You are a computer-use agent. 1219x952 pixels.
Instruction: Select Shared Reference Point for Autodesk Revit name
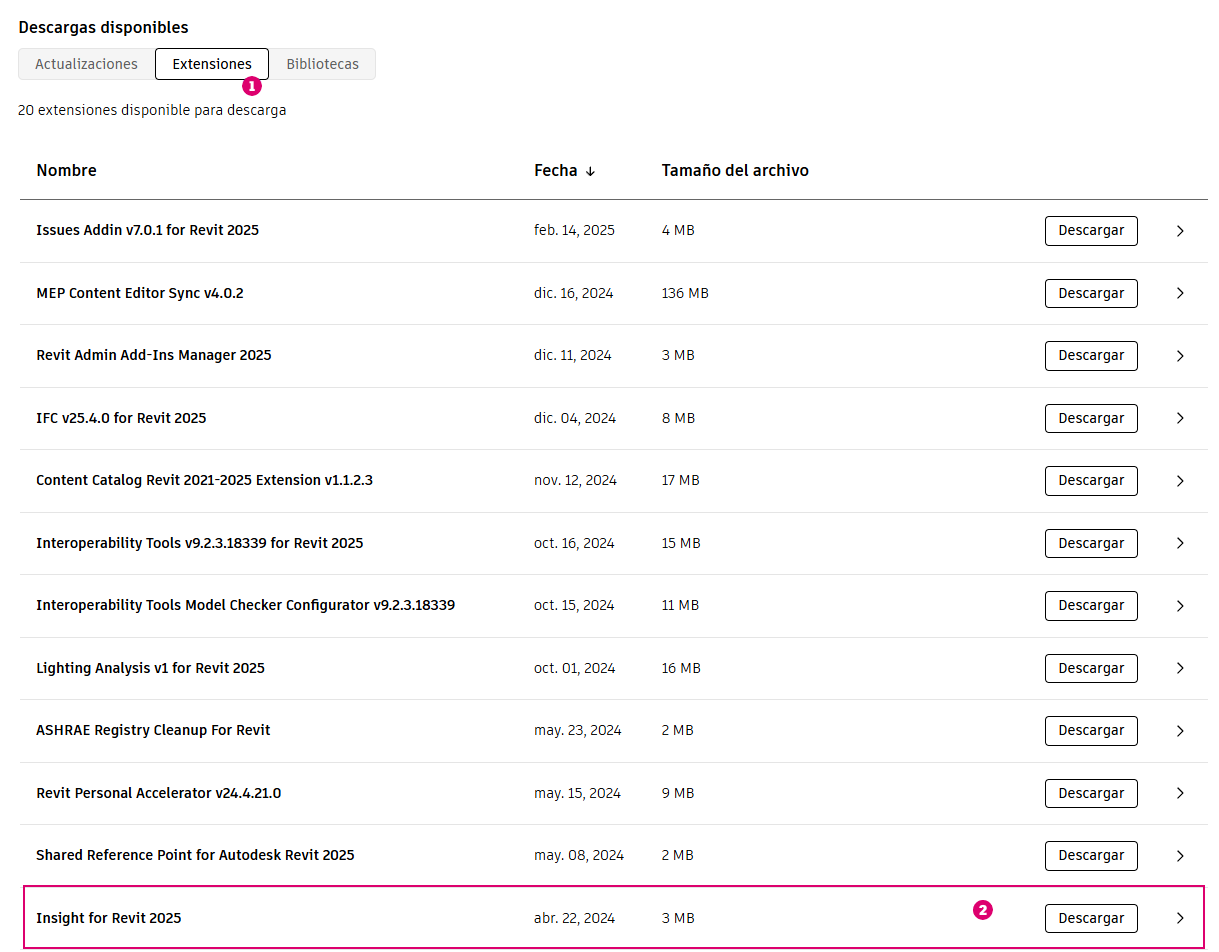[x=195, y=856]
